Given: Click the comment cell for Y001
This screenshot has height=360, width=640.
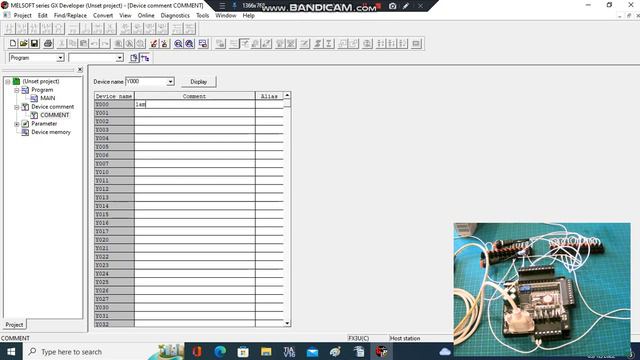Looking at the screenshot, I should (195, 113).
